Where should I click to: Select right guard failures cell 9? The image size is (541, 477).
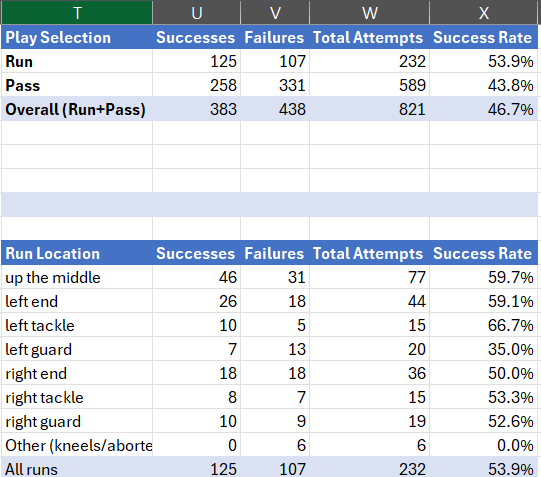[275, 421]
